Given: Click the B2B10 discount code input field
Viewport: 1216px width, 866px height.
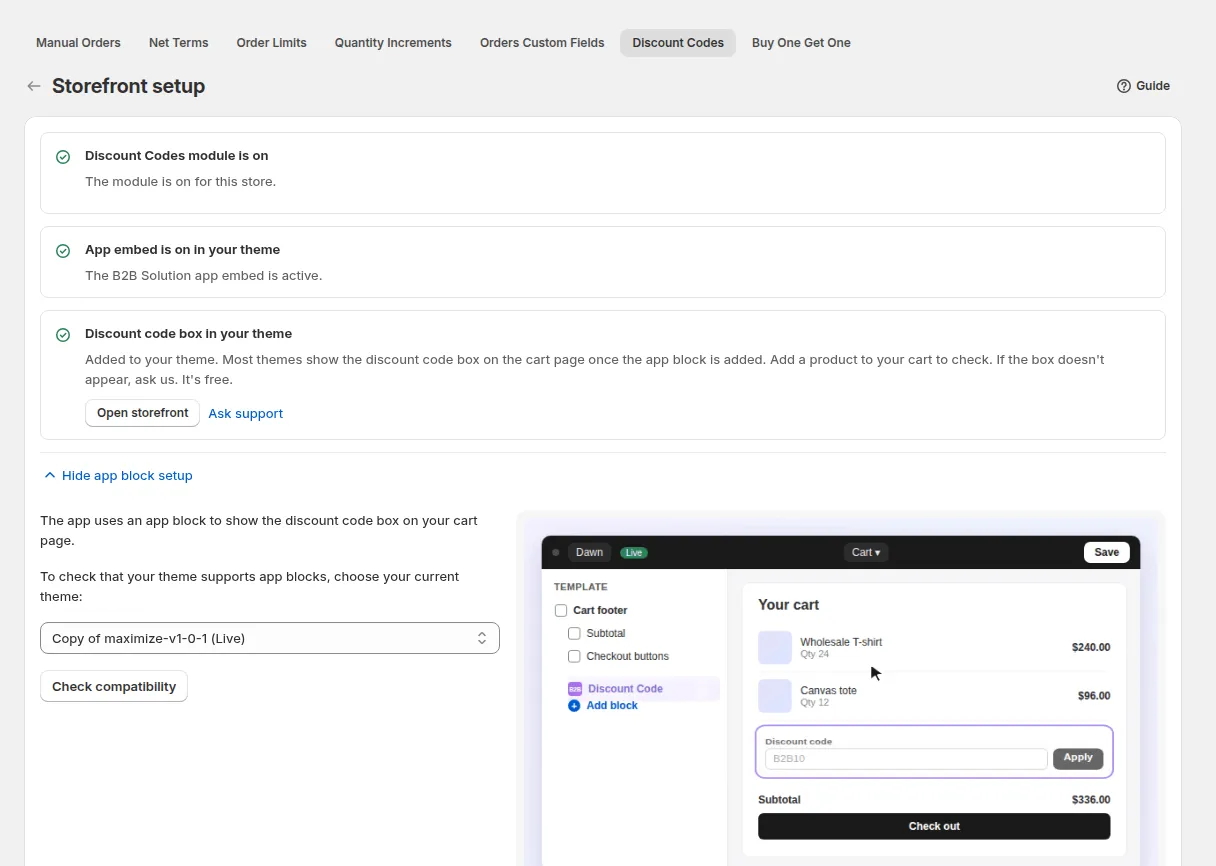Looking at the screenshot, I should coord(906,759).
